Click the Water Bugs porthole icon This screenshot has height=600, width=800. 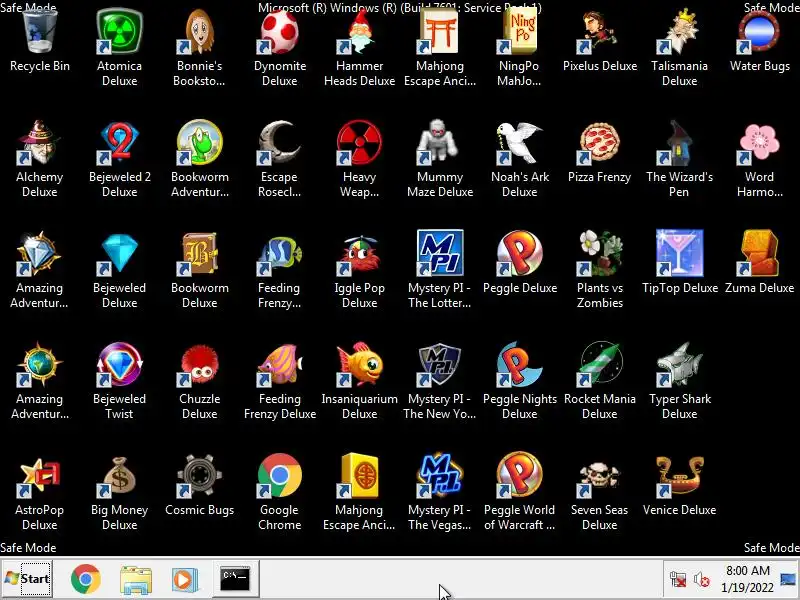[759, 32]
